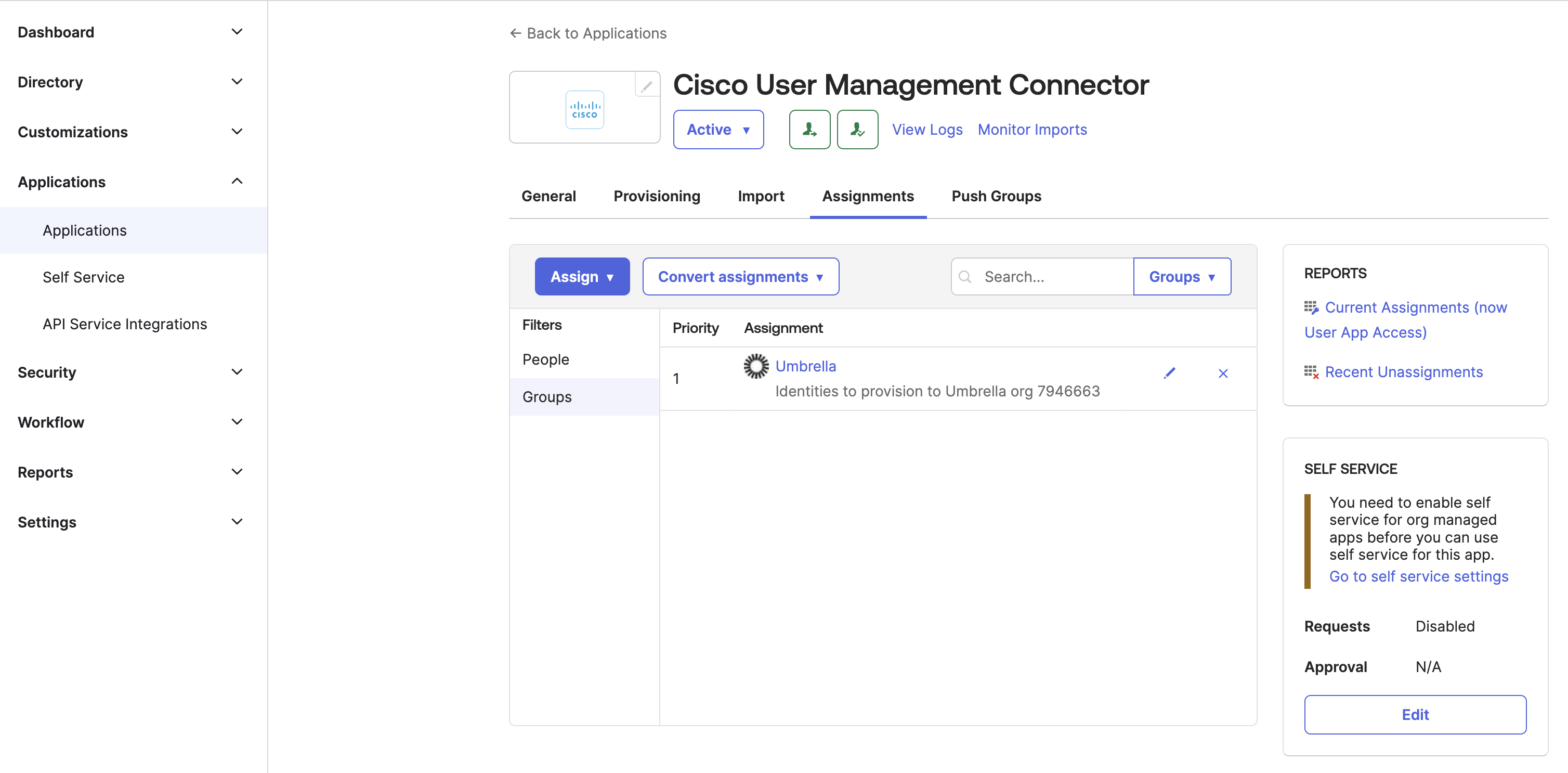Remove the Umbrella assignment with X icon
This screenshot has height=773, width=1568.
click(x=1223, y=373)
